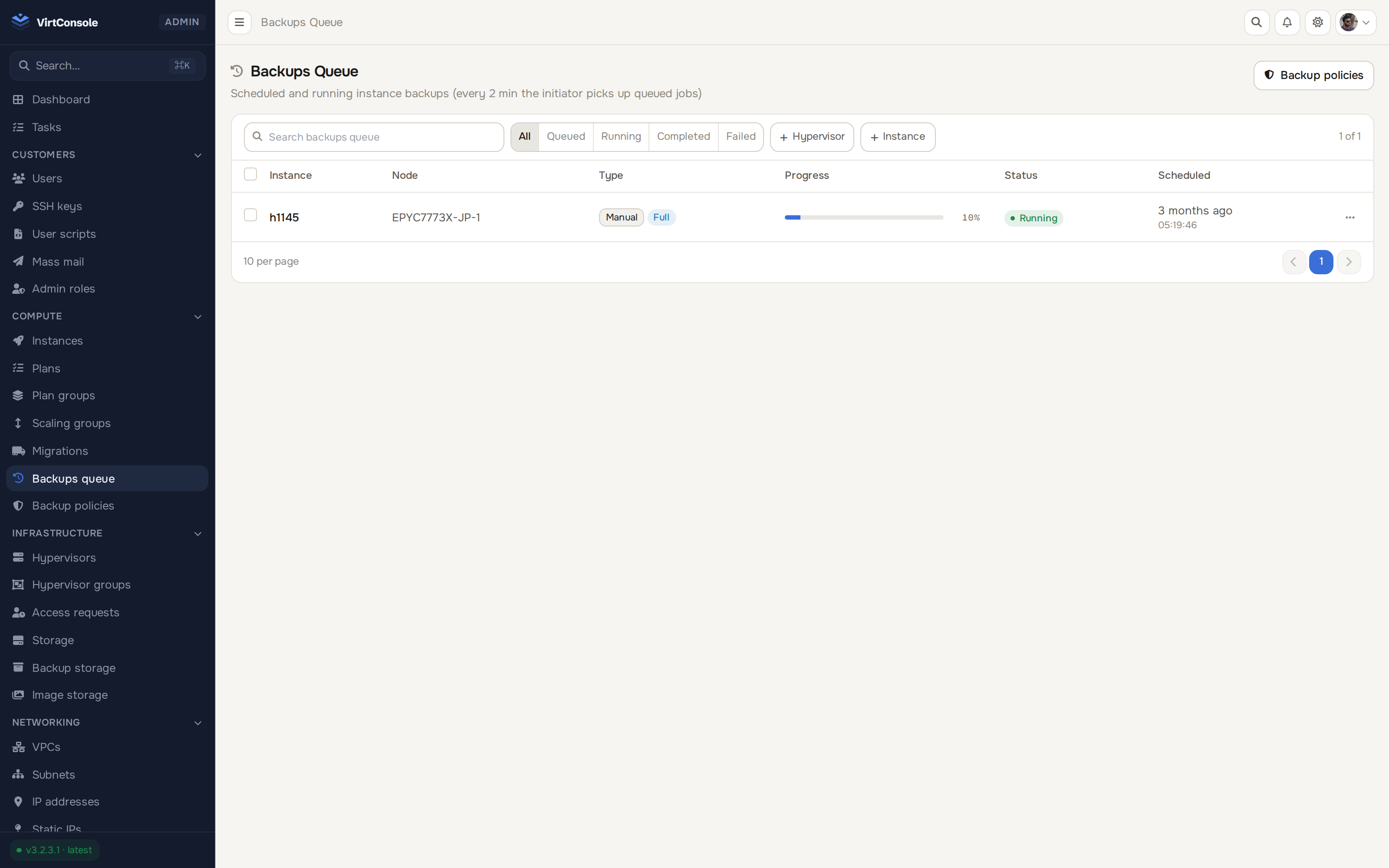Open the notifications bell
The width and height of the screenshot is (1389, 868).
coord(1287,23)
